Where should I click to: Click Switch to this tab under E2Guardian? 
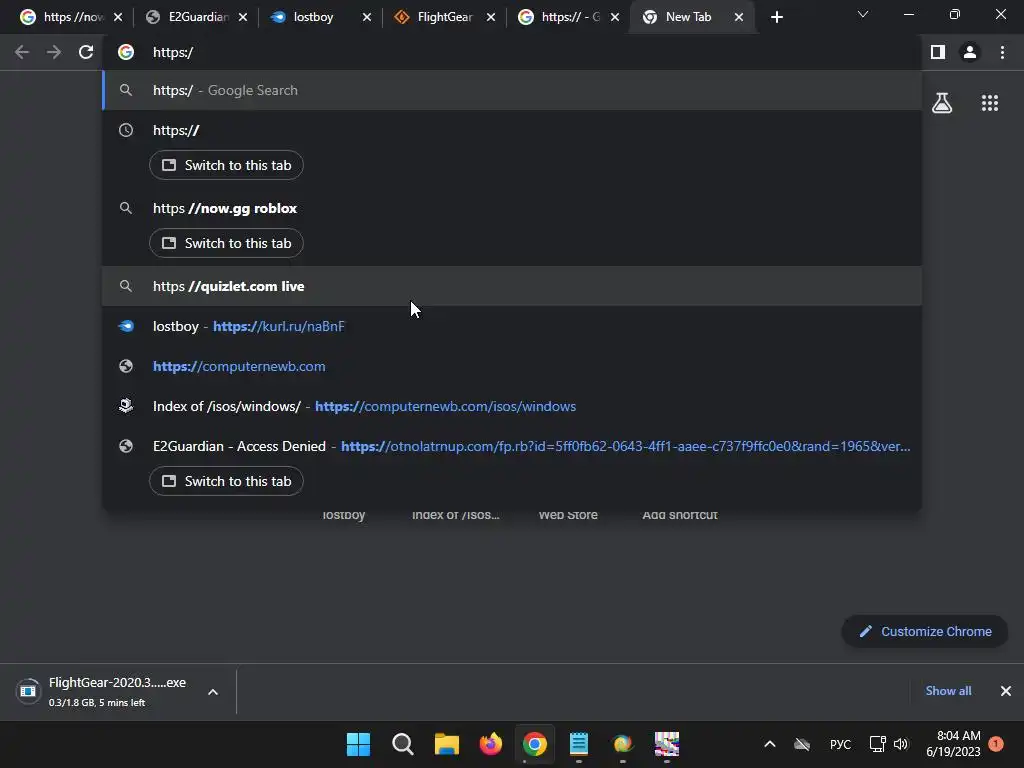226,481
